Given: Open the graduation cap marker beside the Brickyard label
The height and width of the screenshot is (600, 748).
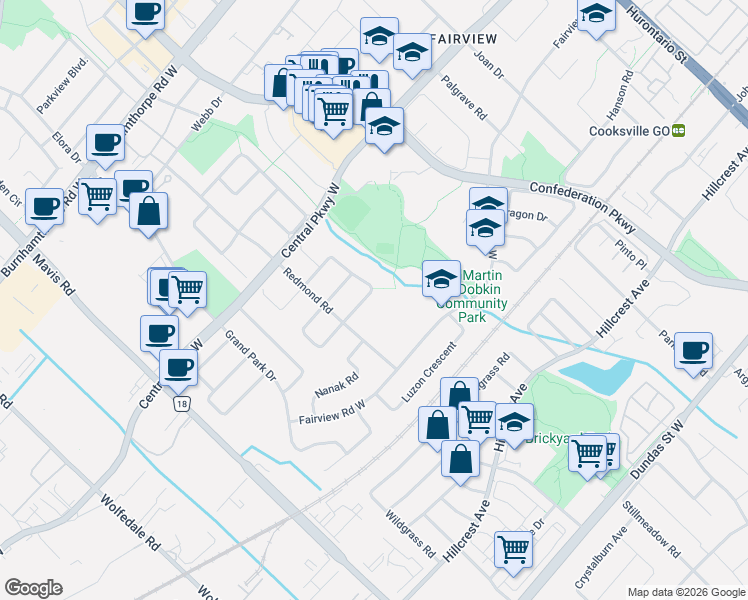Looking at the screenshot, I should 514,424.
